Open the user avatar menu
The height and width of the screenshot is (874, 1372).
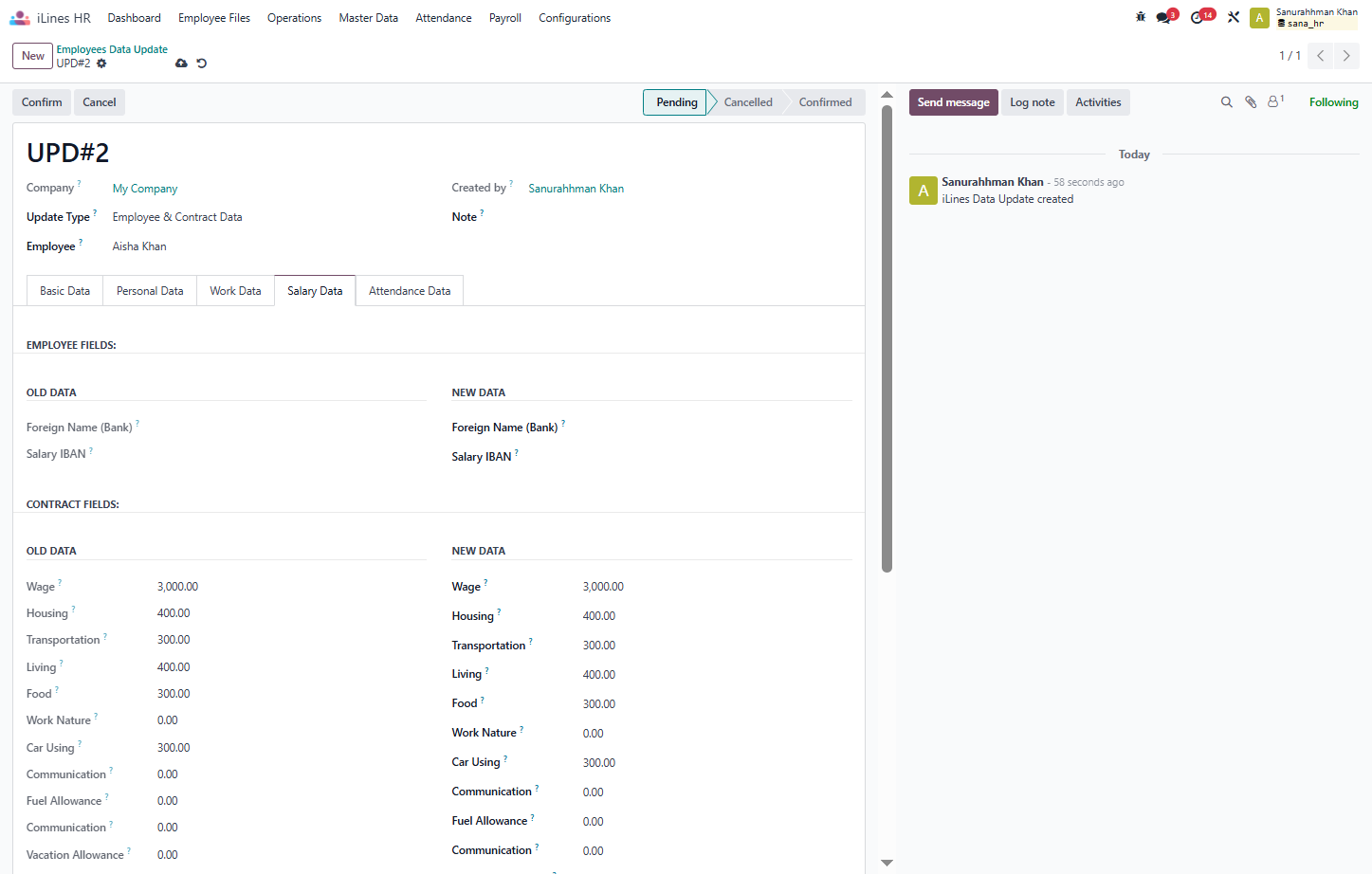(x=1259, y=18)
